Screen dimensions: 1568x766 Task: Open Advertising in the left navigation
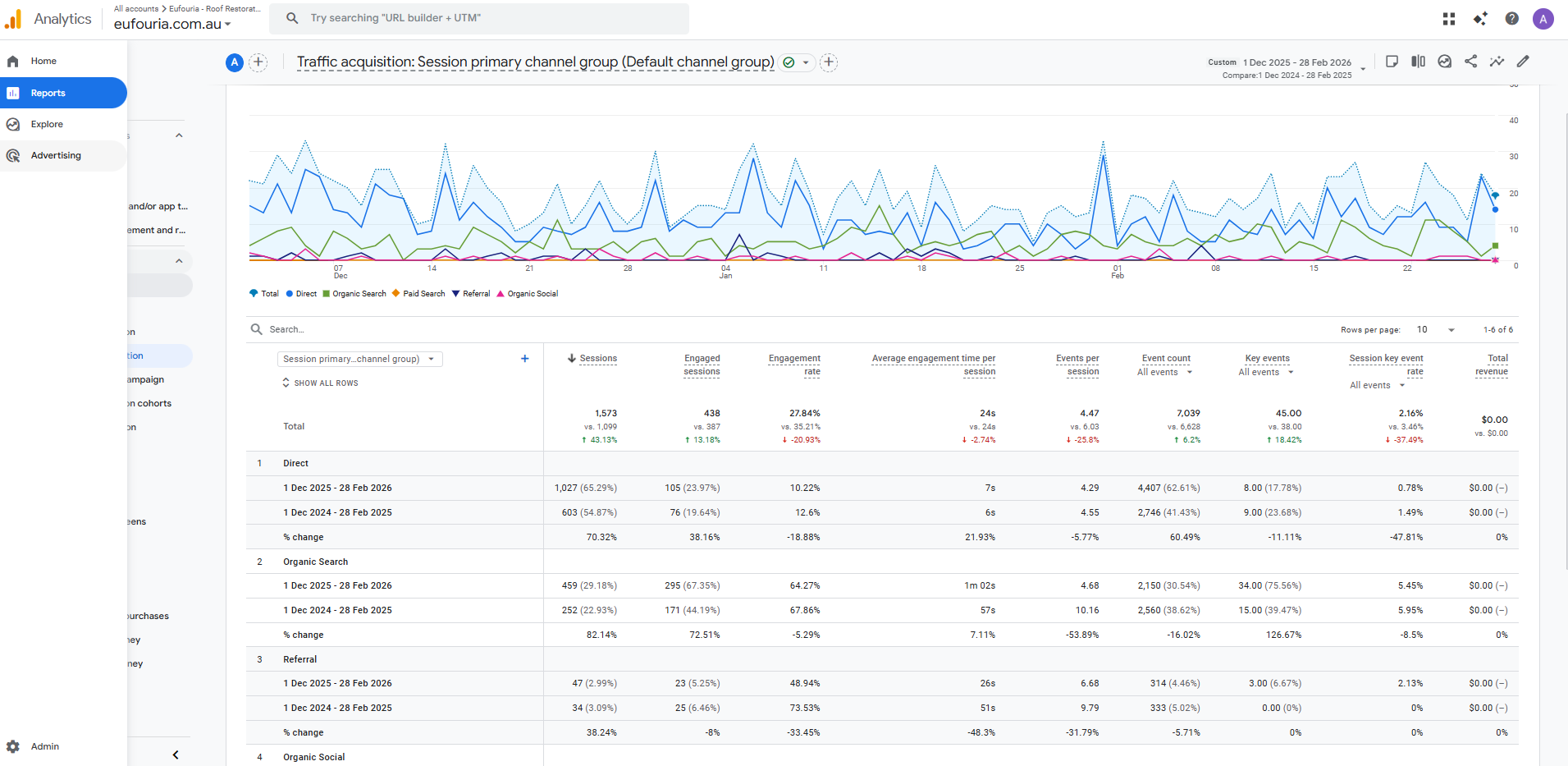(63, 155)
